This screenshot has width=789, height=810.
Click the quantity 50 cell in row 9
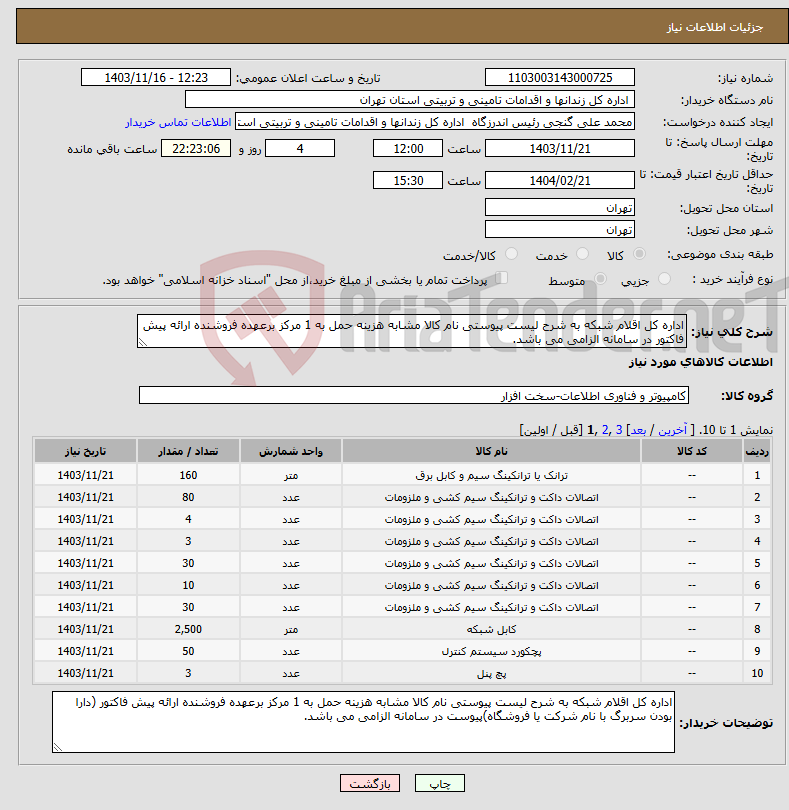point(188,651)
